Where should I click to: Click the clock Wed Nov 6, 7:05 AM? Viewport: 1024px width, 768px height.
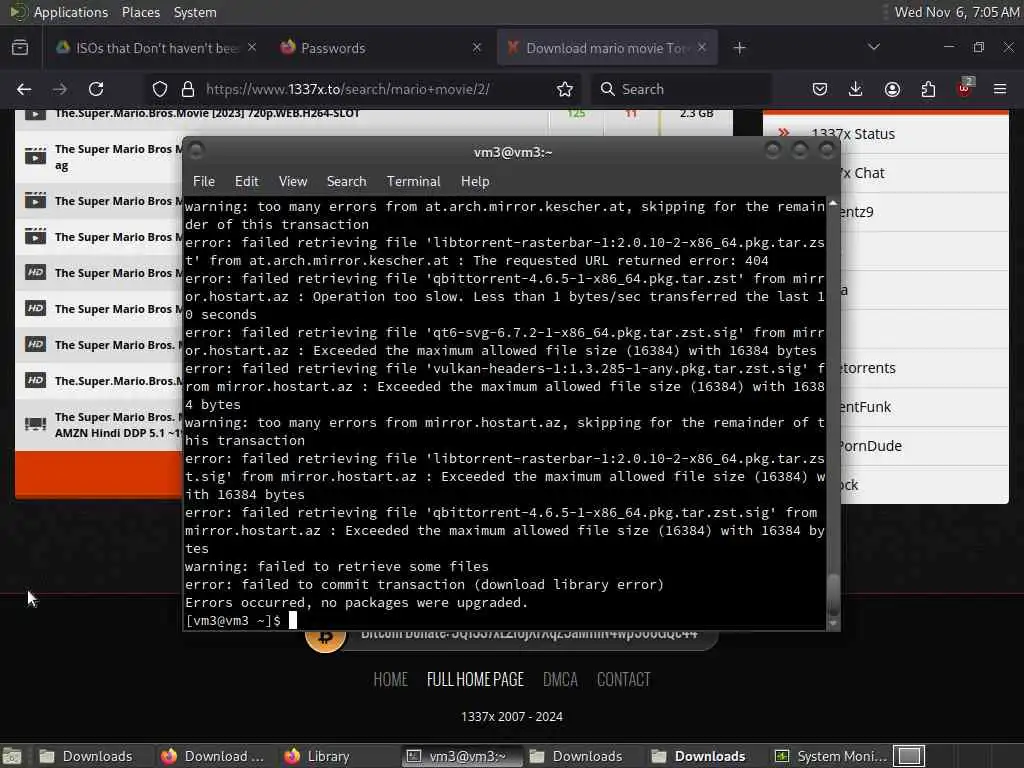957,12
